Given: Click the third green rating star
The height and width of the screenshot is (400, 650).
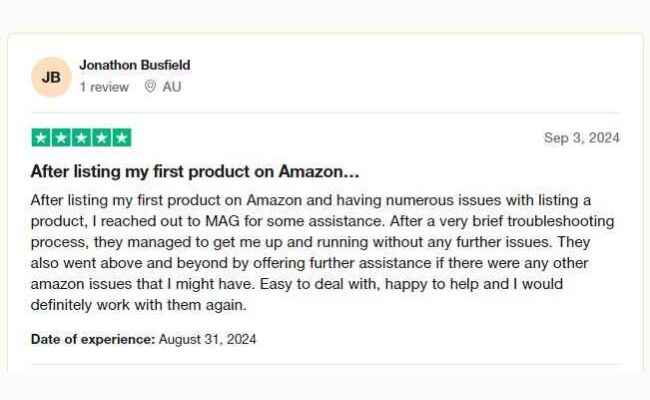Looking at the screenshot, I should [x=81, y=138].
